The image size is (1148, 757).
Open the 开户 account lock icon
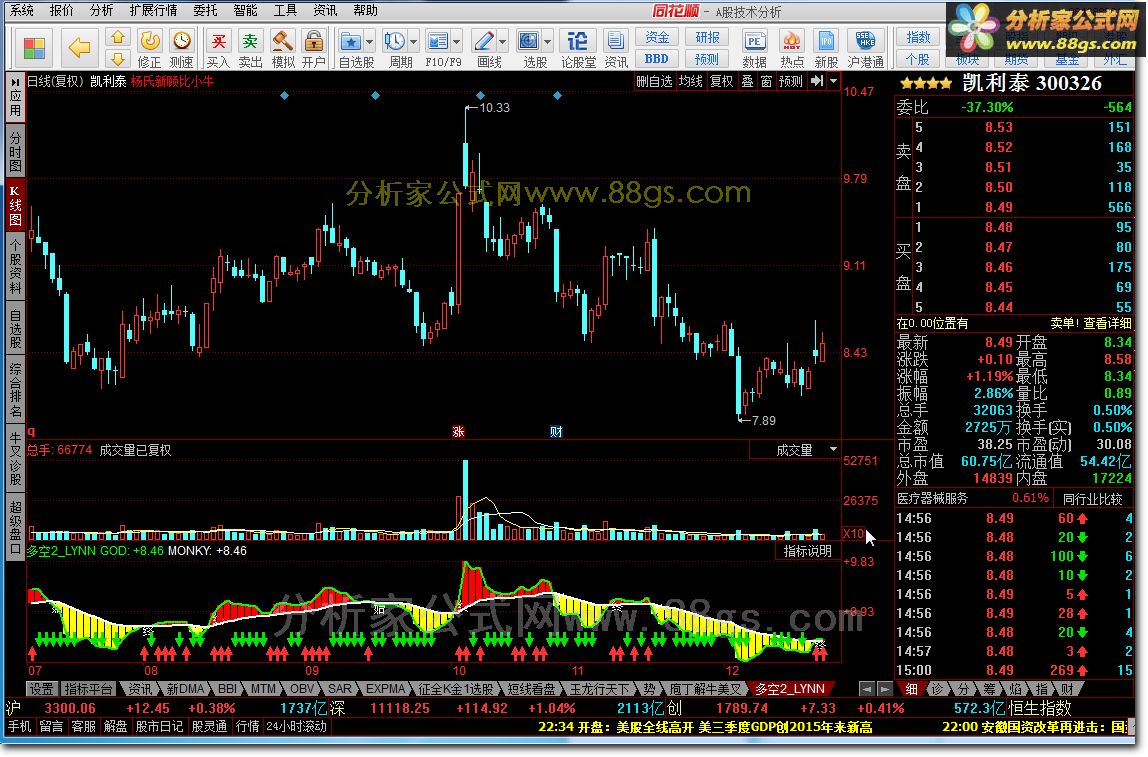(x=314, y=48)
